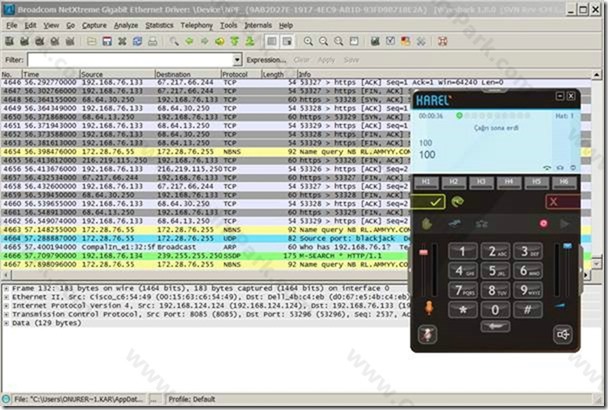Open the Statistics menu

[x=159, y=26]
